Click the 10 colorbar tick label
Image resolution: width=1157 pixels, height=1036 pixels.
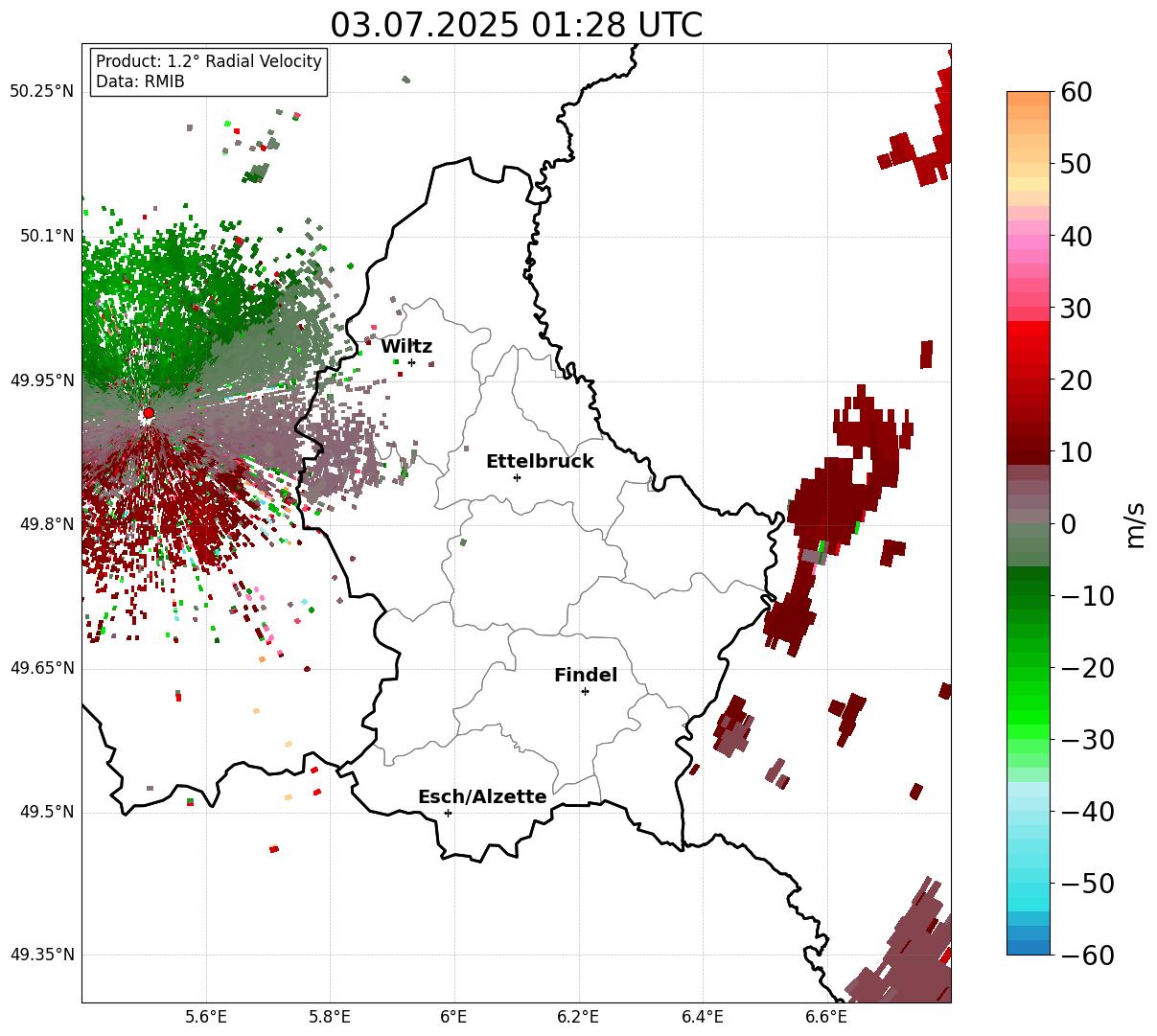coord(1076,452)
